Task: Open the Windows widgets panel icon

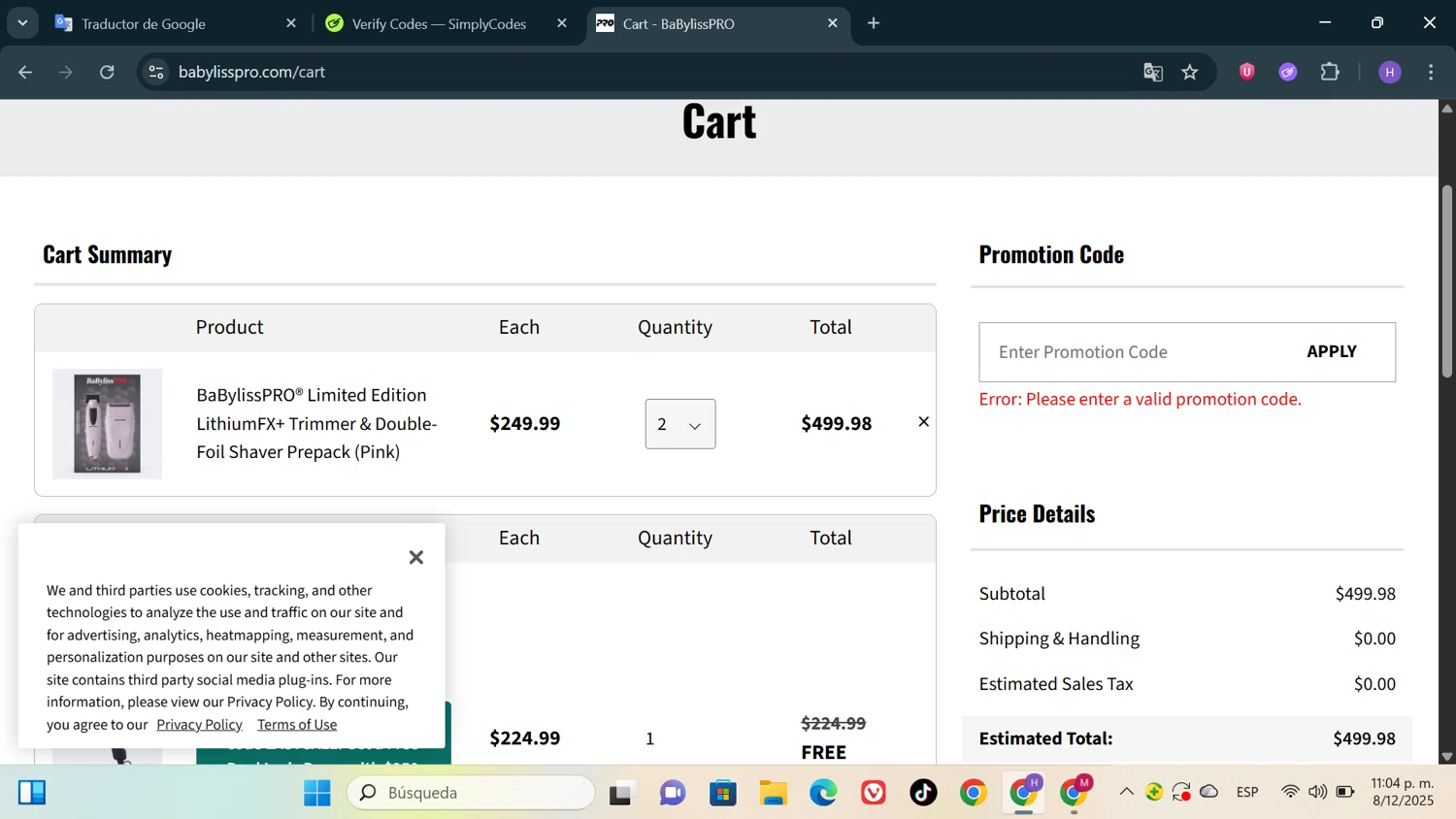Action: click(x=32, y=793)
